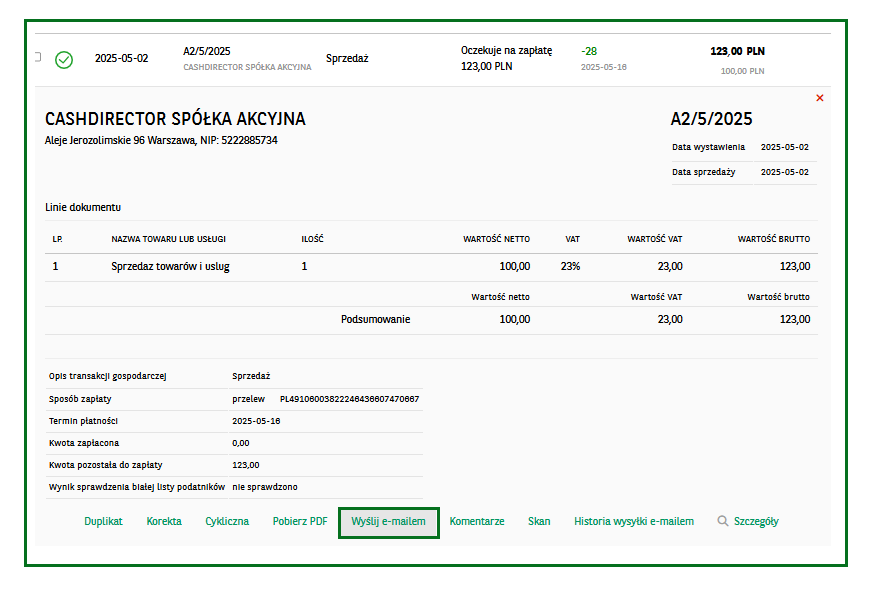The image size is (878, 592).
Task: Click the heading CASHDIRECTOR SPÓŁKA AKCYJNA
Action: [x=175, y=119]
